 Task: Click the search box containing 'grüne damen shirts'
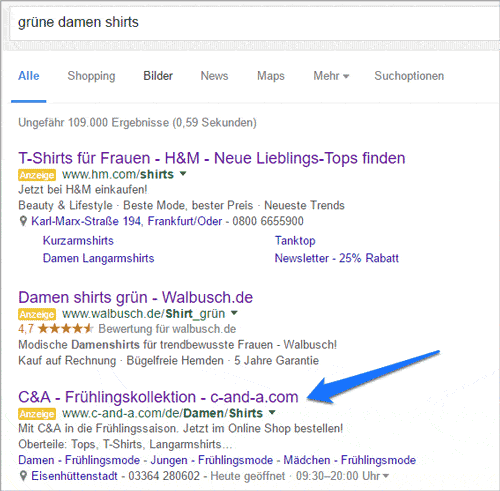[255, 23]
